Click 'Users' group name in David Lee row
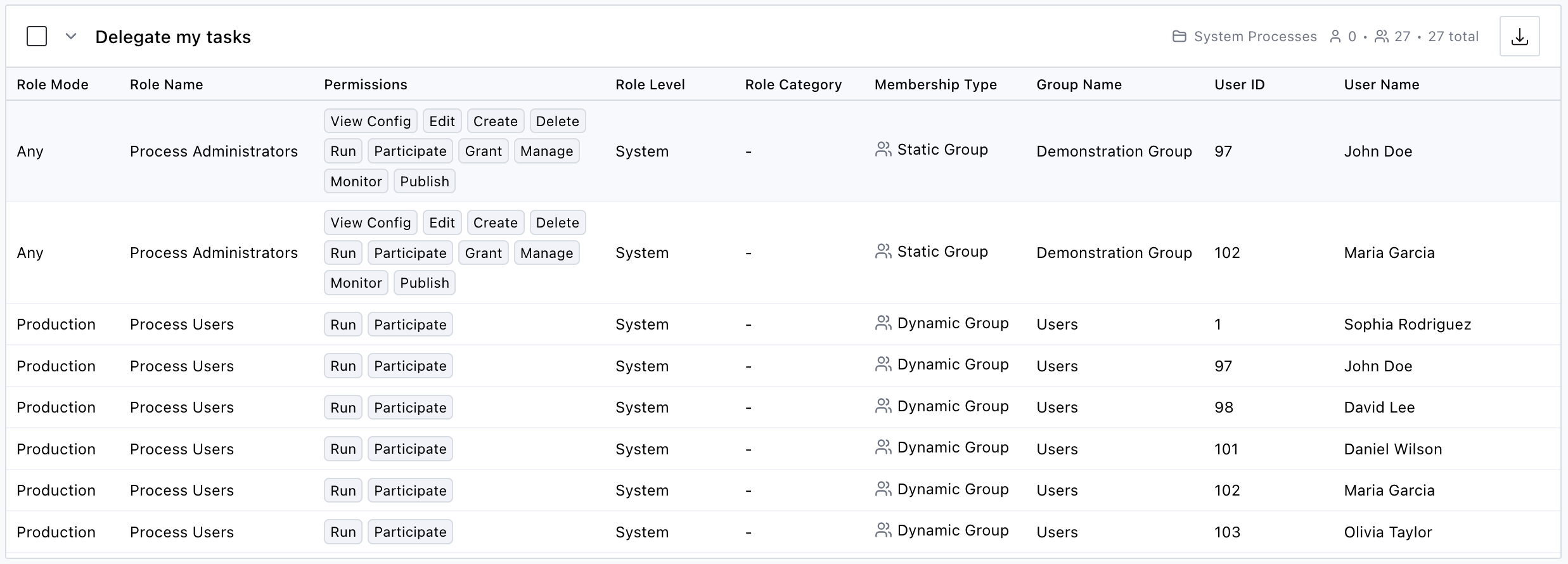 (x=1057, y=407)
